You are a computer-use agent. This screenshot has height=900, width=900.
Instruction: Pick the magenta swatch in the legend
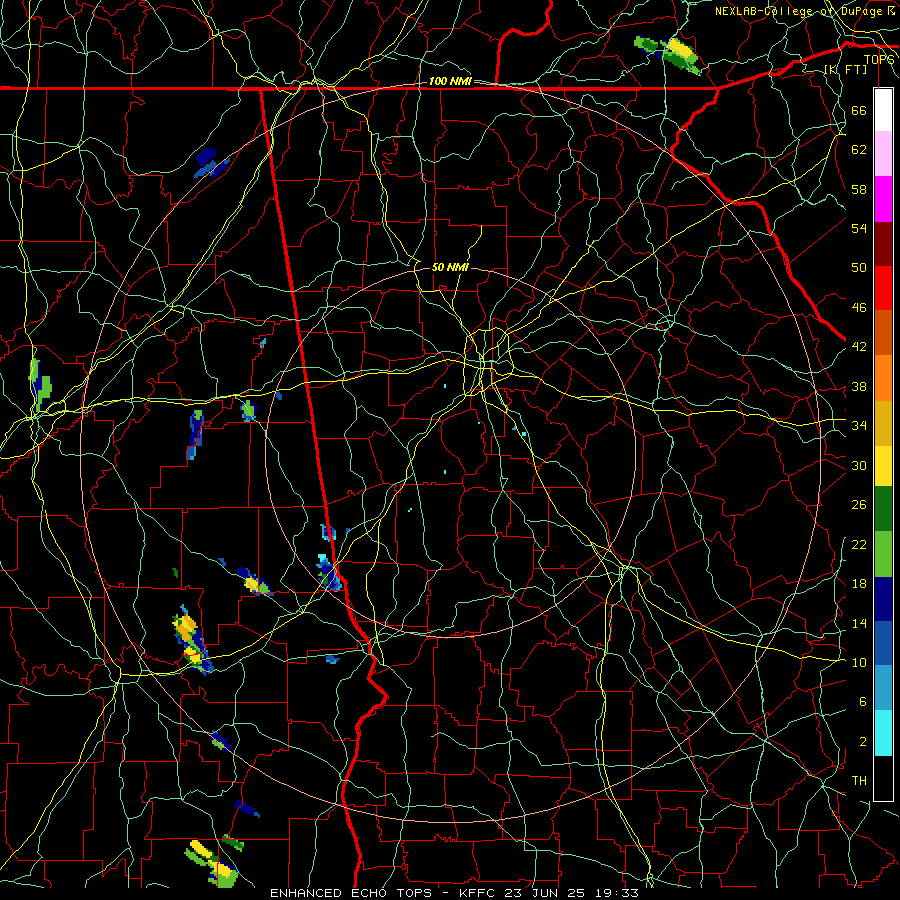click(883, 199)
